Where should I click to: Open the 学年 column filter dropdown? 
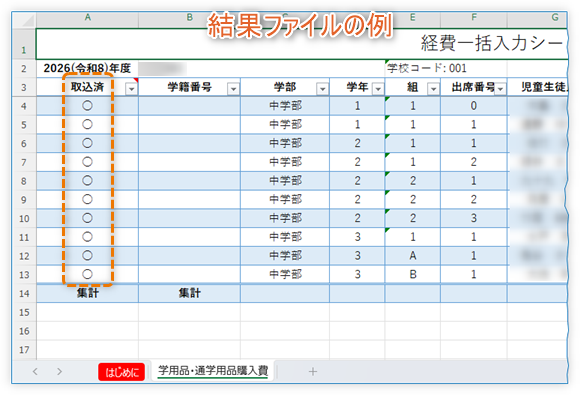378,89
